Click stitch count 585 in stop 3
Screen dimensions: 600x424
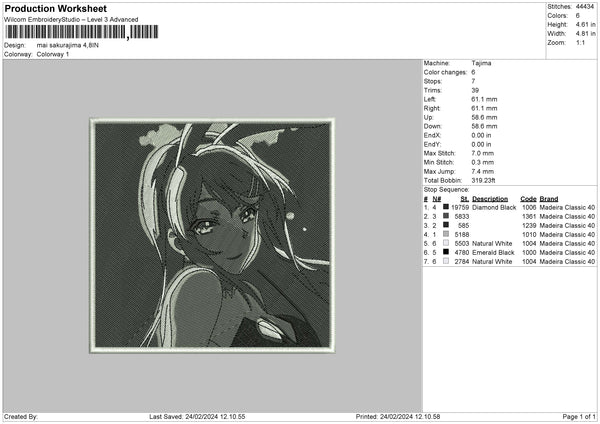pos(463,225)
